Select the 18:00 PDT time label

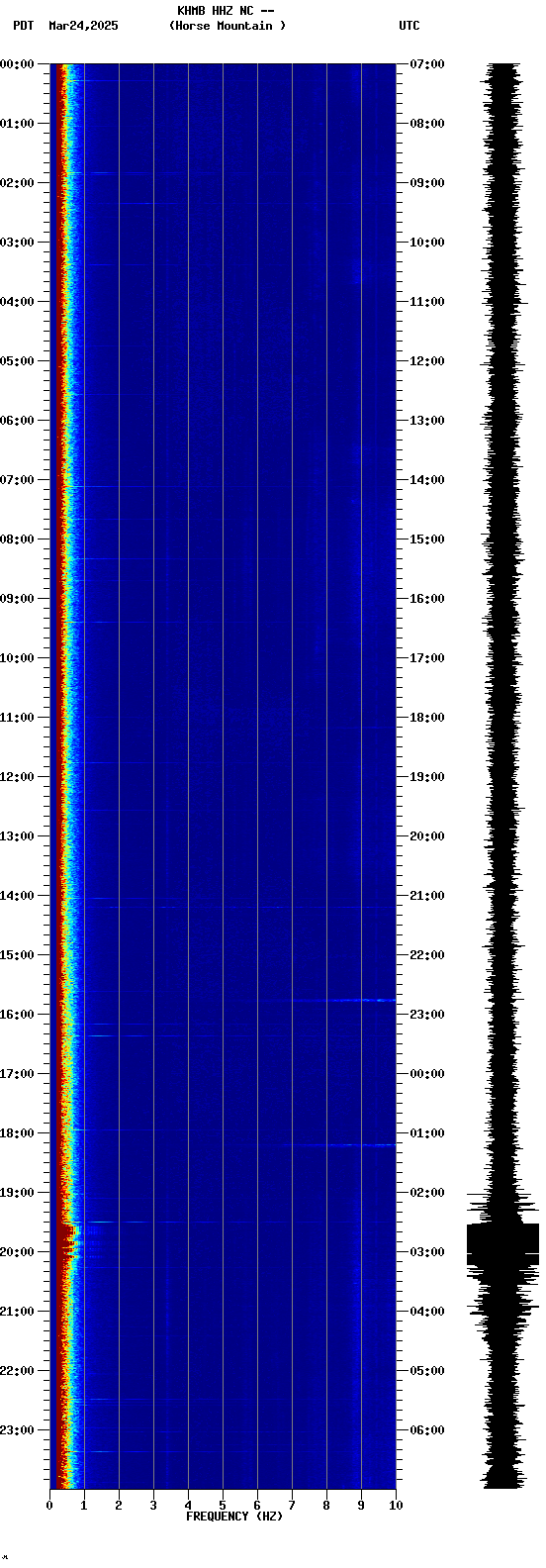coord(18,1133)
